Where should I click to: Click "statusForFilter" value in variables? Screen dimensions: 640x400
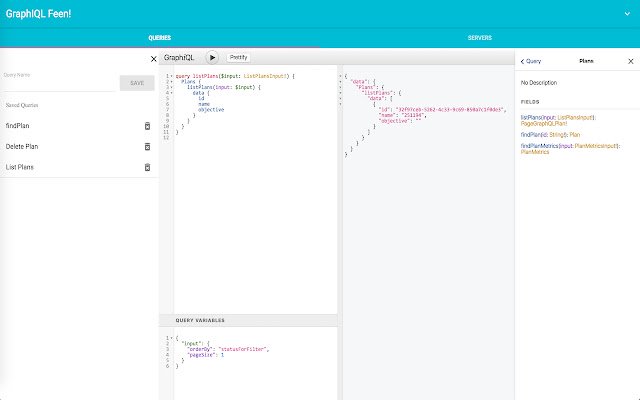242,349
